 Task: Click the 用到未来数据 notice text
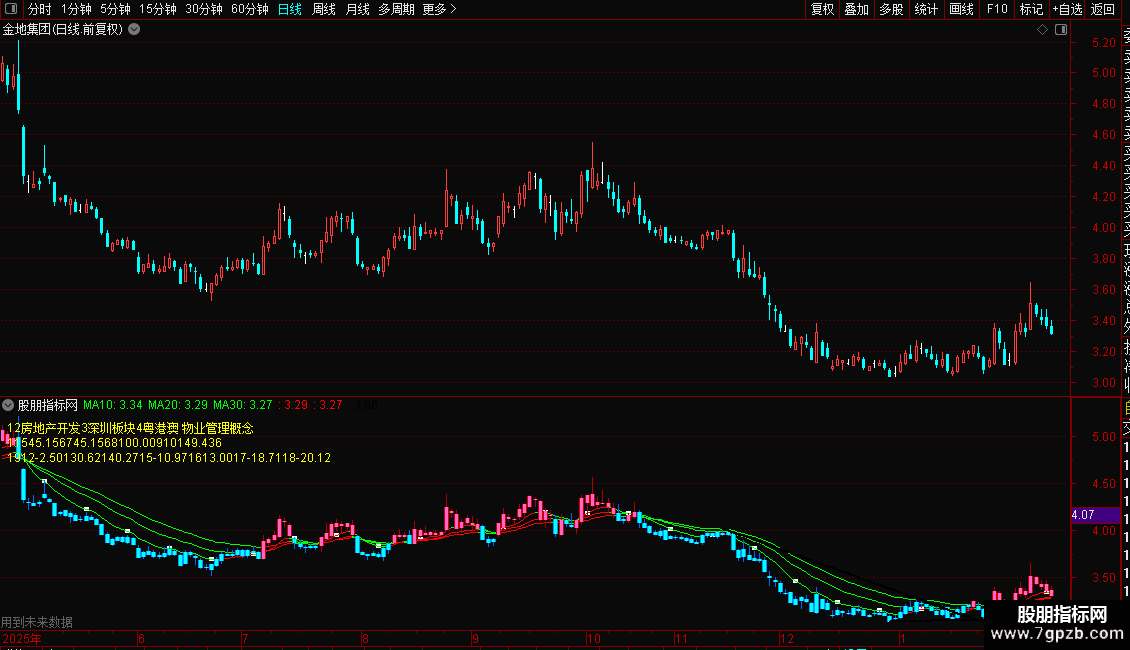(37, 622)
